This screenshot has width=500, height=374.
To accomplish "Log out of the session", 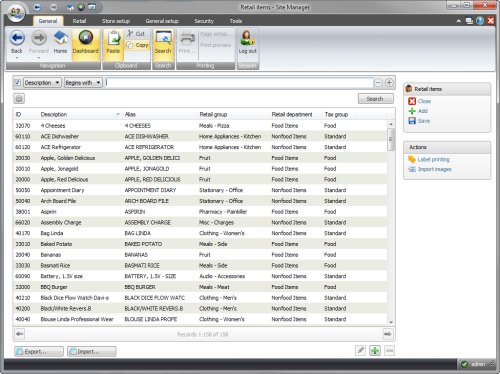I will (x=248, y=42).
